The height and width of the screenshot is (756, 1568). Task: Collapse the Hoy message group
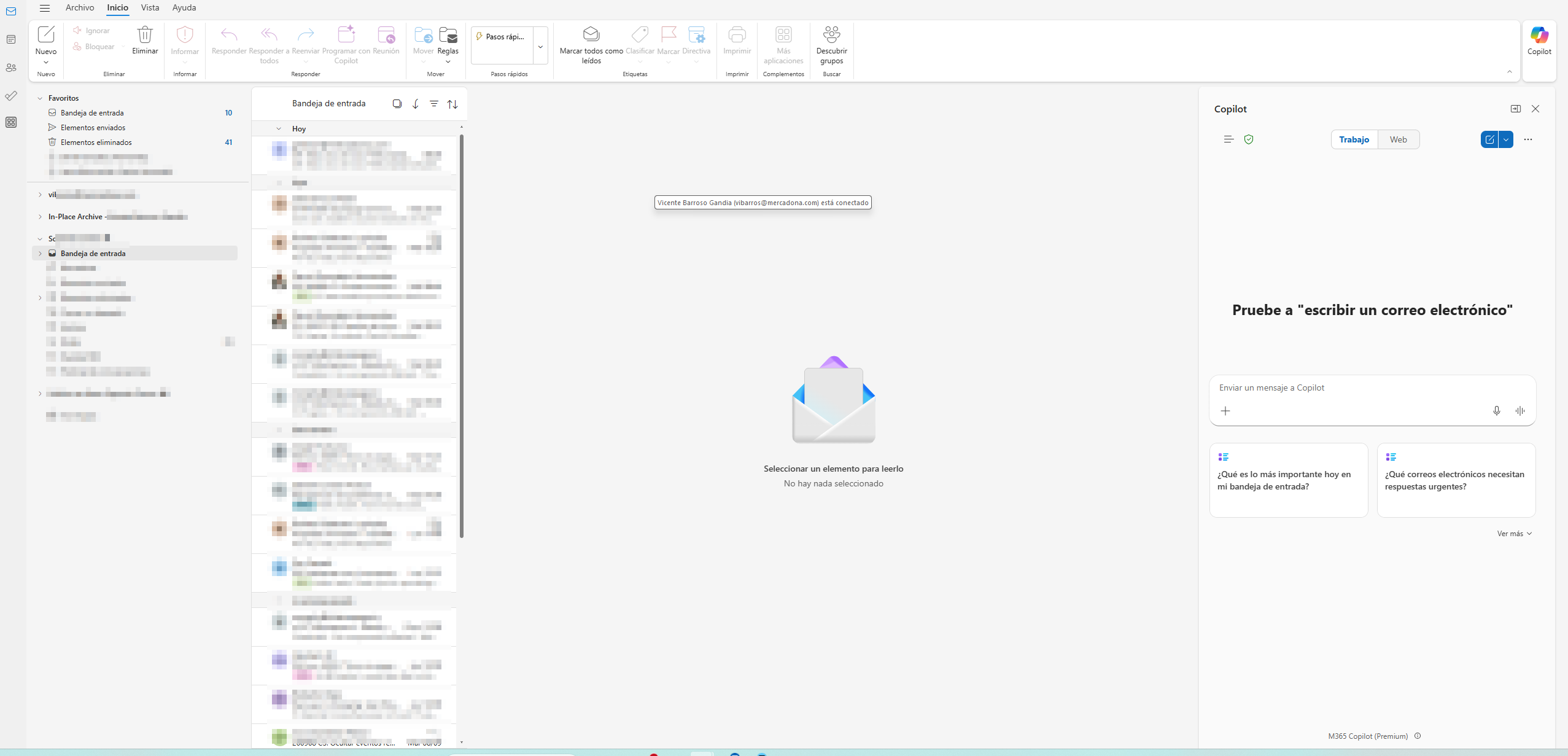pos(279,129)
